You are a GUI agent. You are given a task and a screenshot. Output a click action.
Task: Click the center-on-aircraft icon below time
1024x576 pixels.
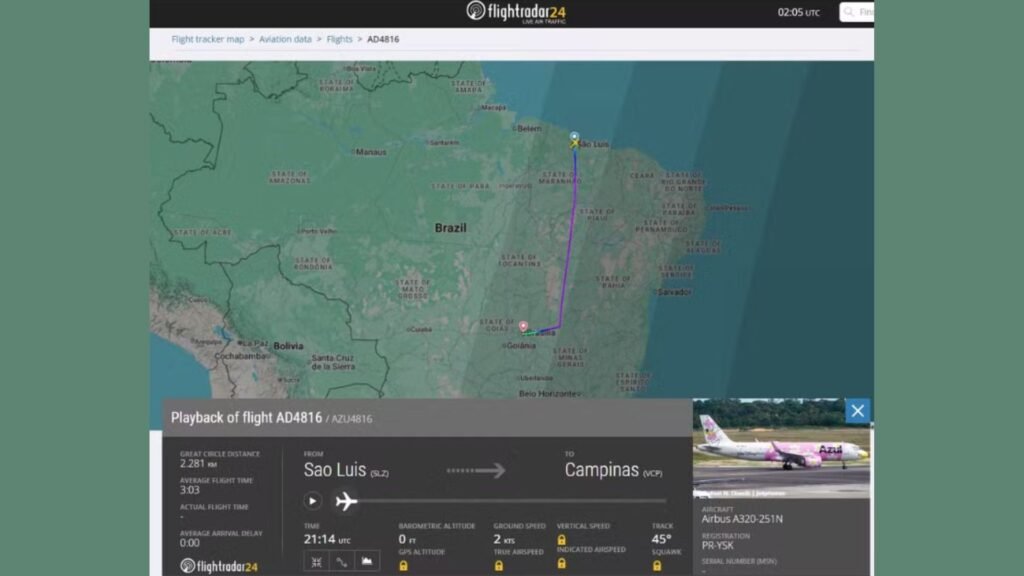point(316,562)
